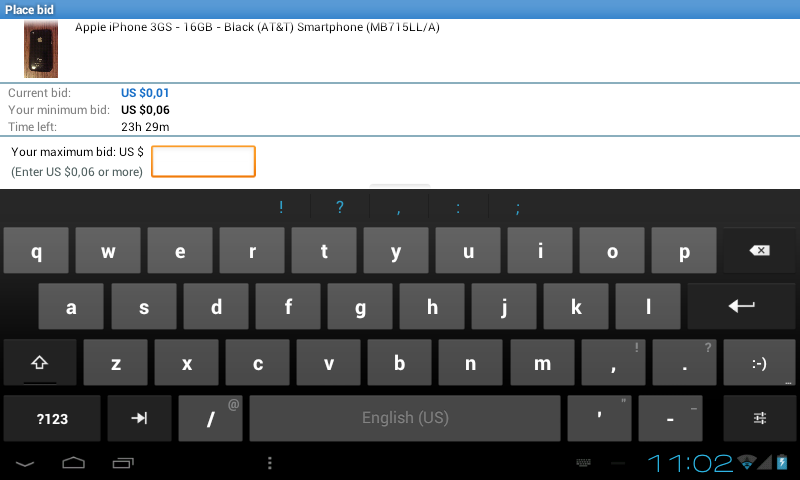Toggle the shift key on the keyboard
Image resolution: width=800 pixels, height=480 pixels.
[x=40, y=362]
